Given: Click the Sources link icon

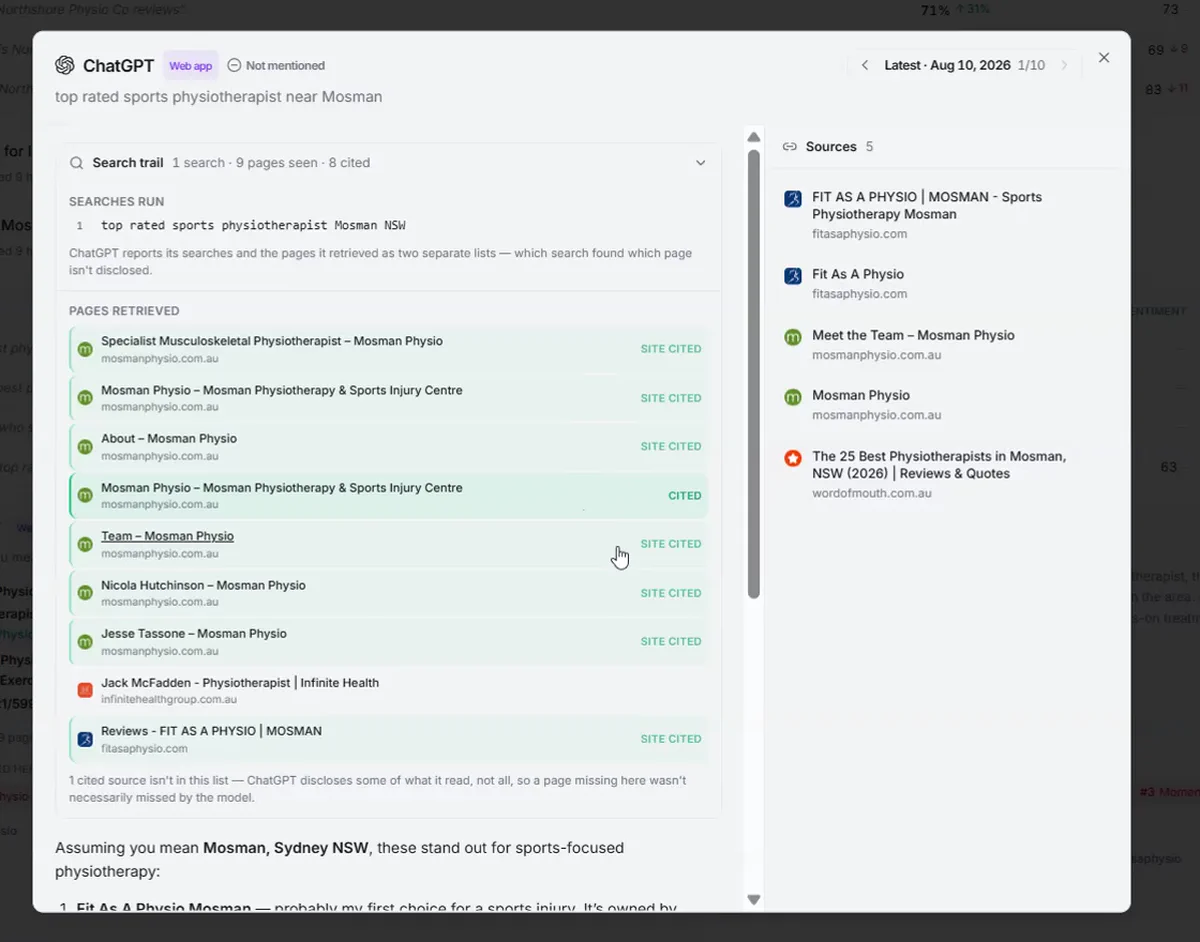Looking at the screenshot, I should coord(789,146).
